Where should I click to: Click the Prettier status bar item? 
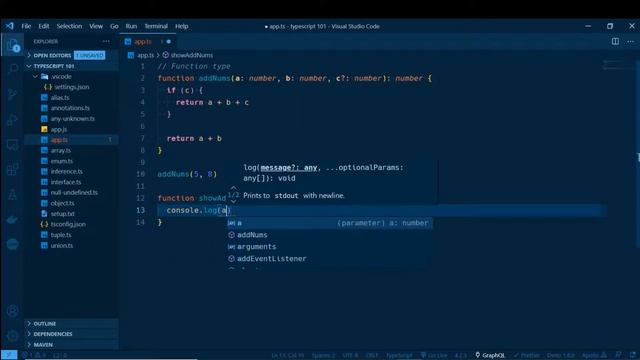(x=527, y=355)
